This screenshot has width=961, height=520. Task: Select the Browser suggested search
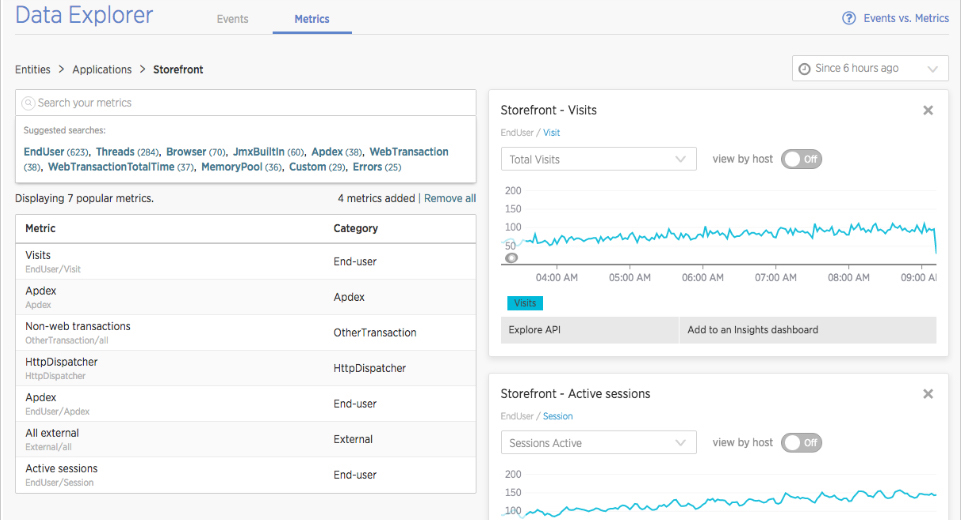click(x=186, y=151)
